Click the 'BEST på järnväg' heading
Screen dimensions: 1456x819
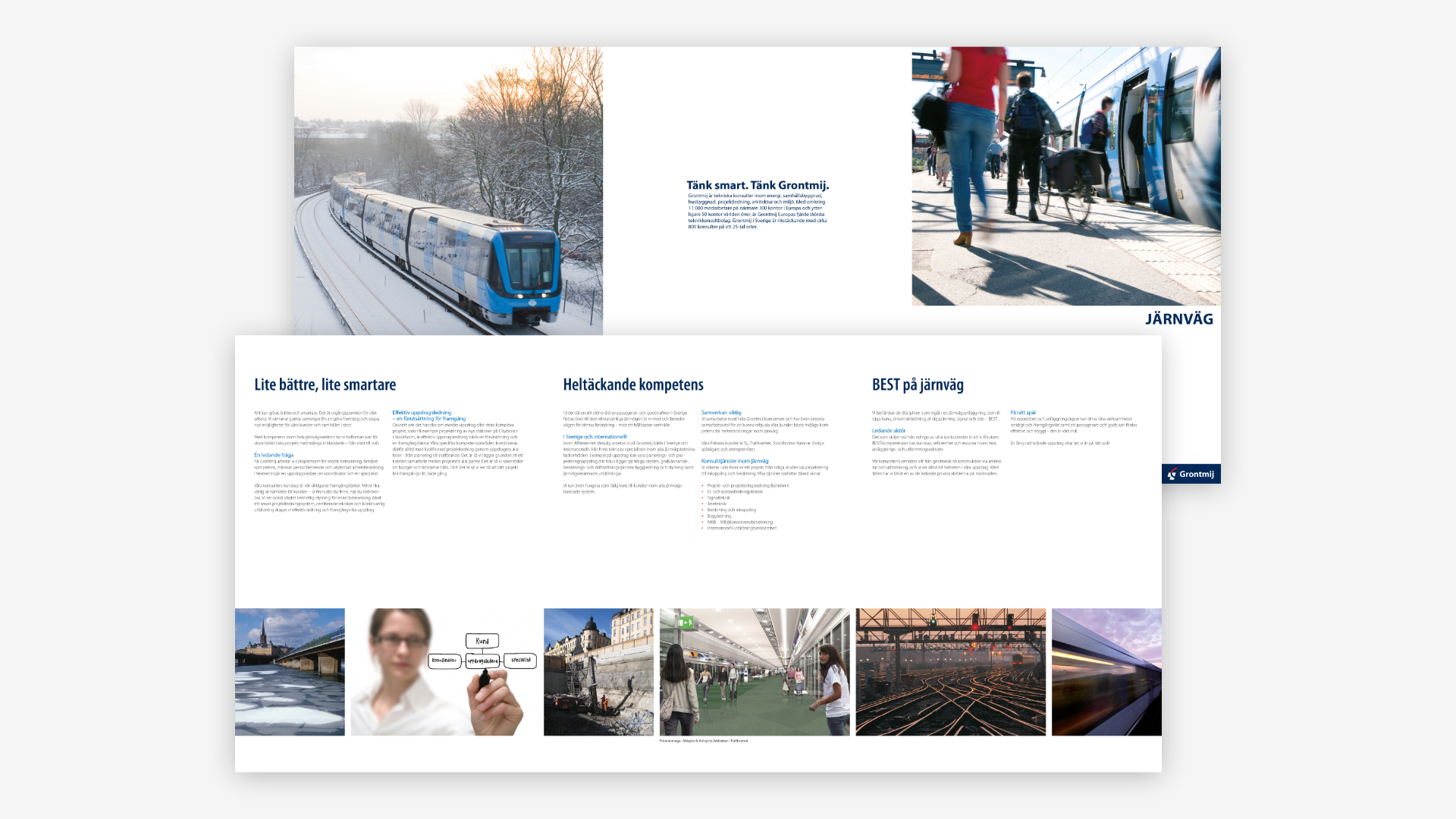[918, 384]
